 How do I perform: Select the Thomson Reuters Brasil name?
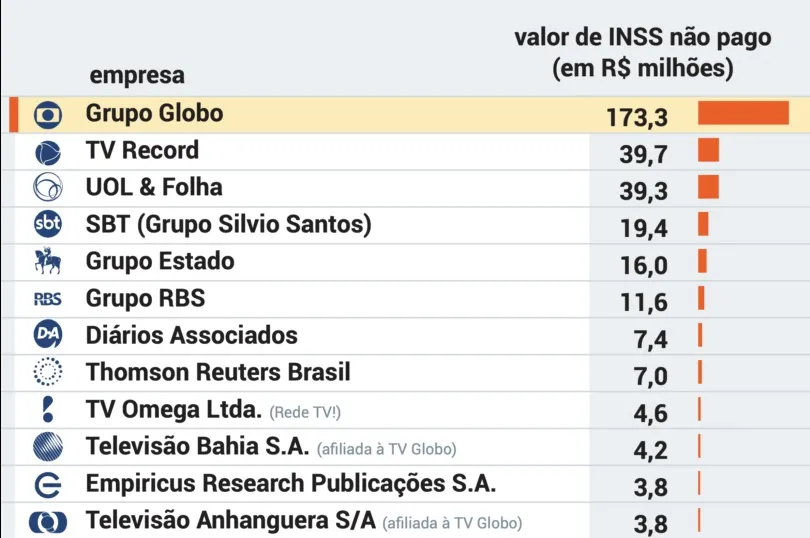pyautogui.click(x=218, y=372)
